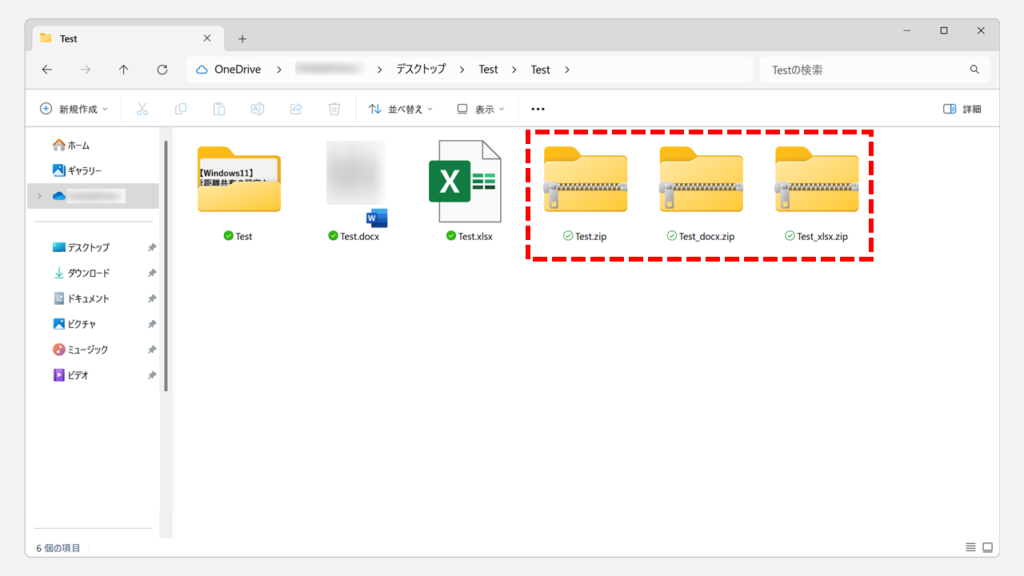Unpin デスクトップ using its pin icon
This screenshot has height=576, width=1024.
152,248
